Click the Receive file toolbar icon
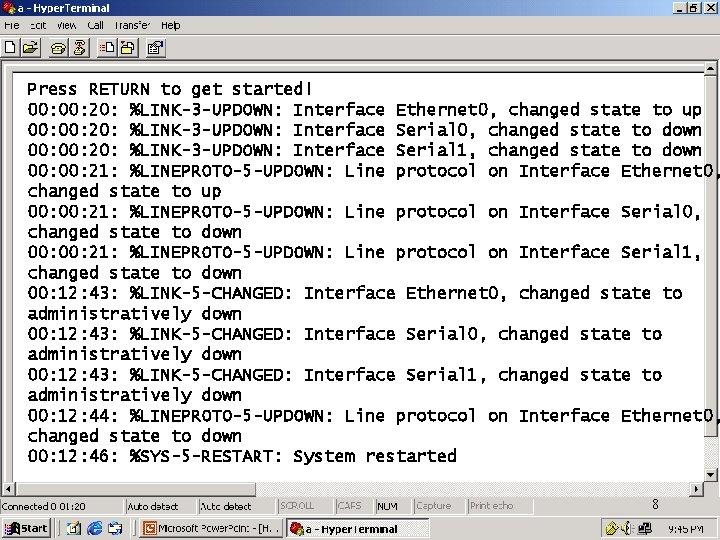This screenshot has width=720, height=540. point(128,48)
